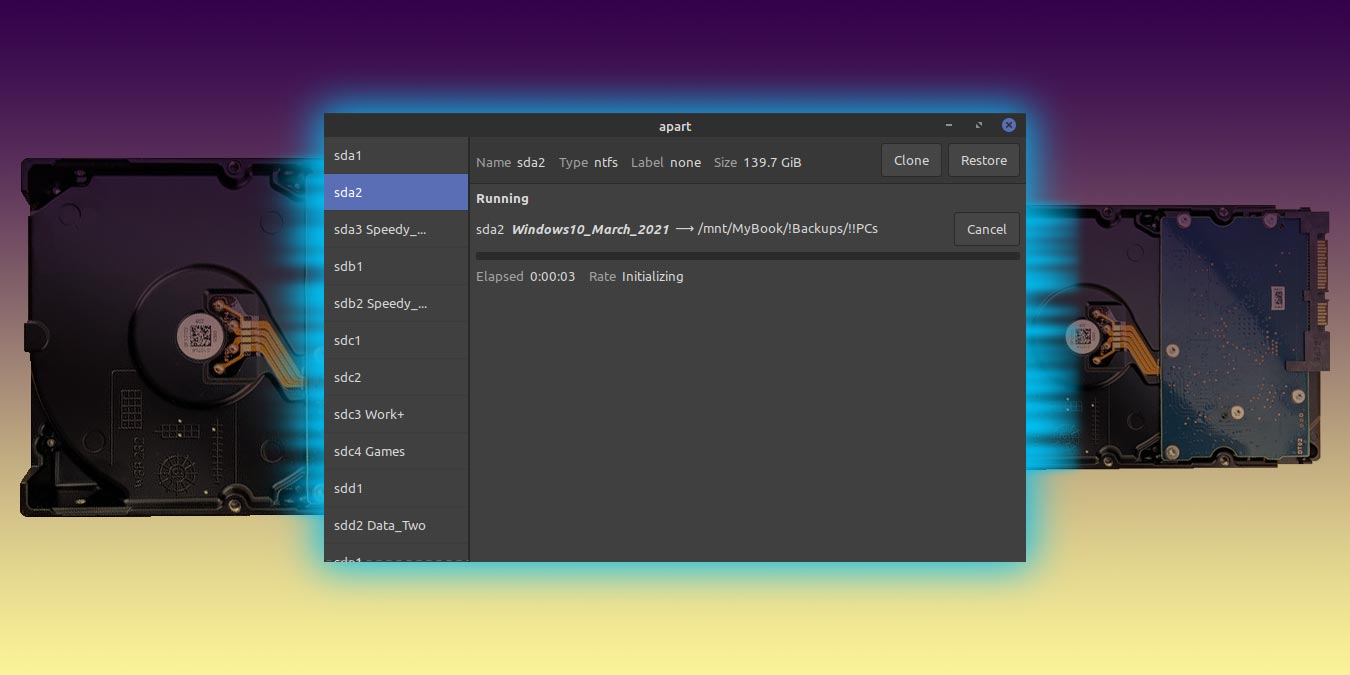The height and width of the screenshot is (675, 1350).
Task: Select the sdc4 Games partition
Action: click(x=395, y=451)
